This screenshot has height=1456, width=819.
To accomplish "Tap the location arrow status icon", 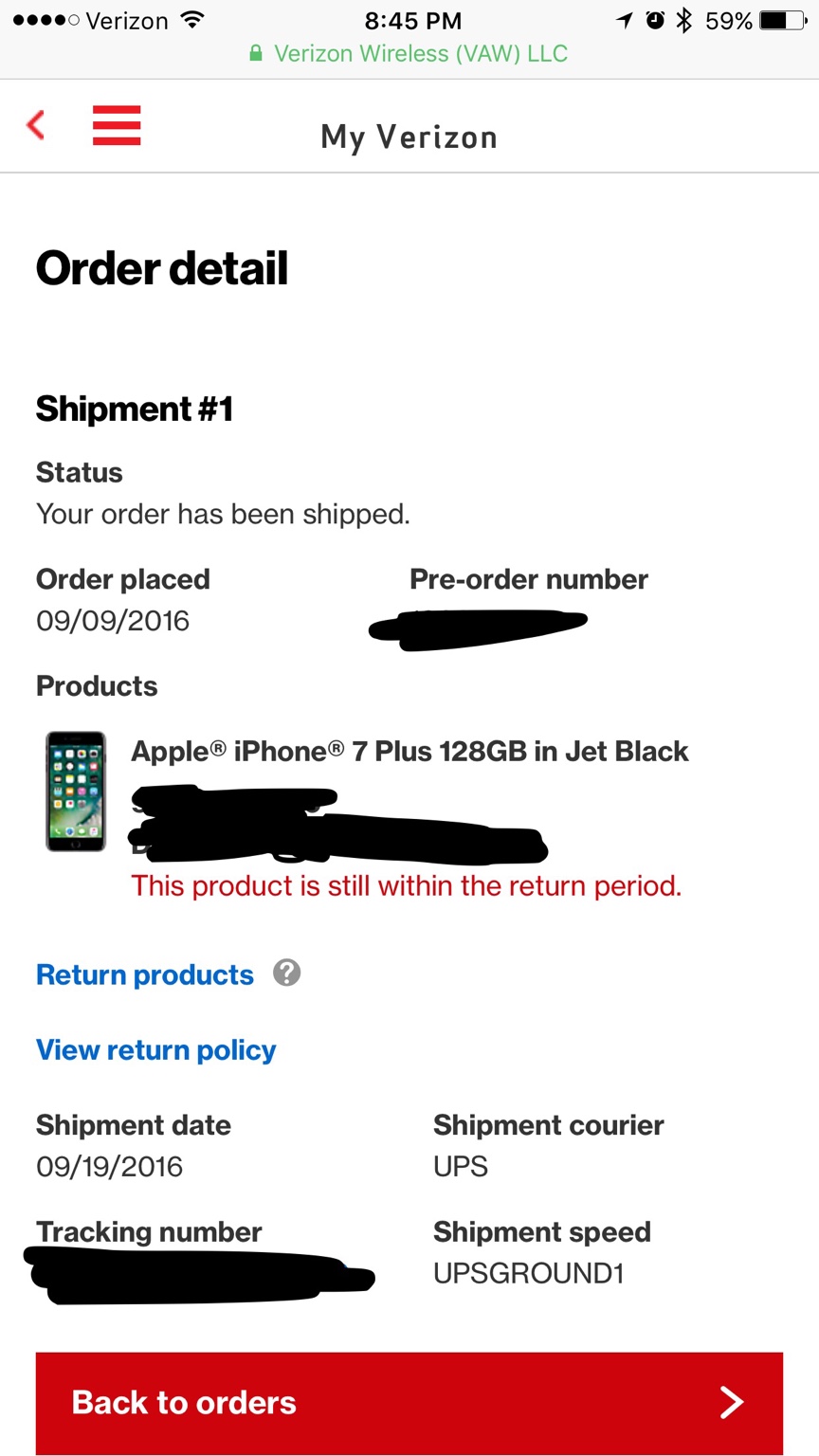I will tap(624, 20).
